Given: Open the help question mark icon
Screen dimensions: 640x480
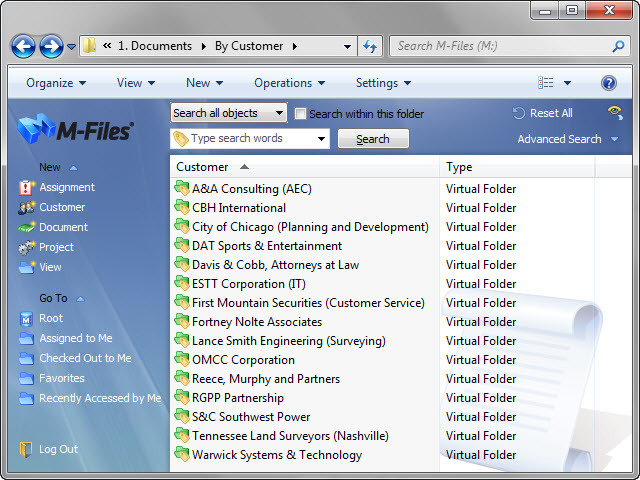Looking at the screenshot, I should (608, 83).
